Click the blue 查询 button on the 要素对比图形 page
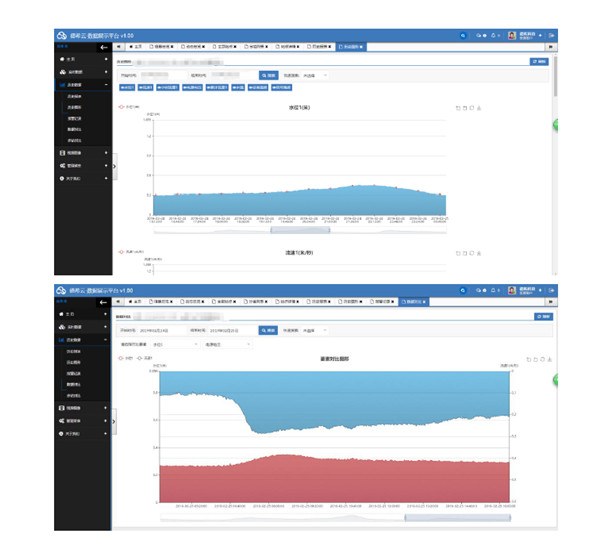600x560 pixels. coord(268,329)
